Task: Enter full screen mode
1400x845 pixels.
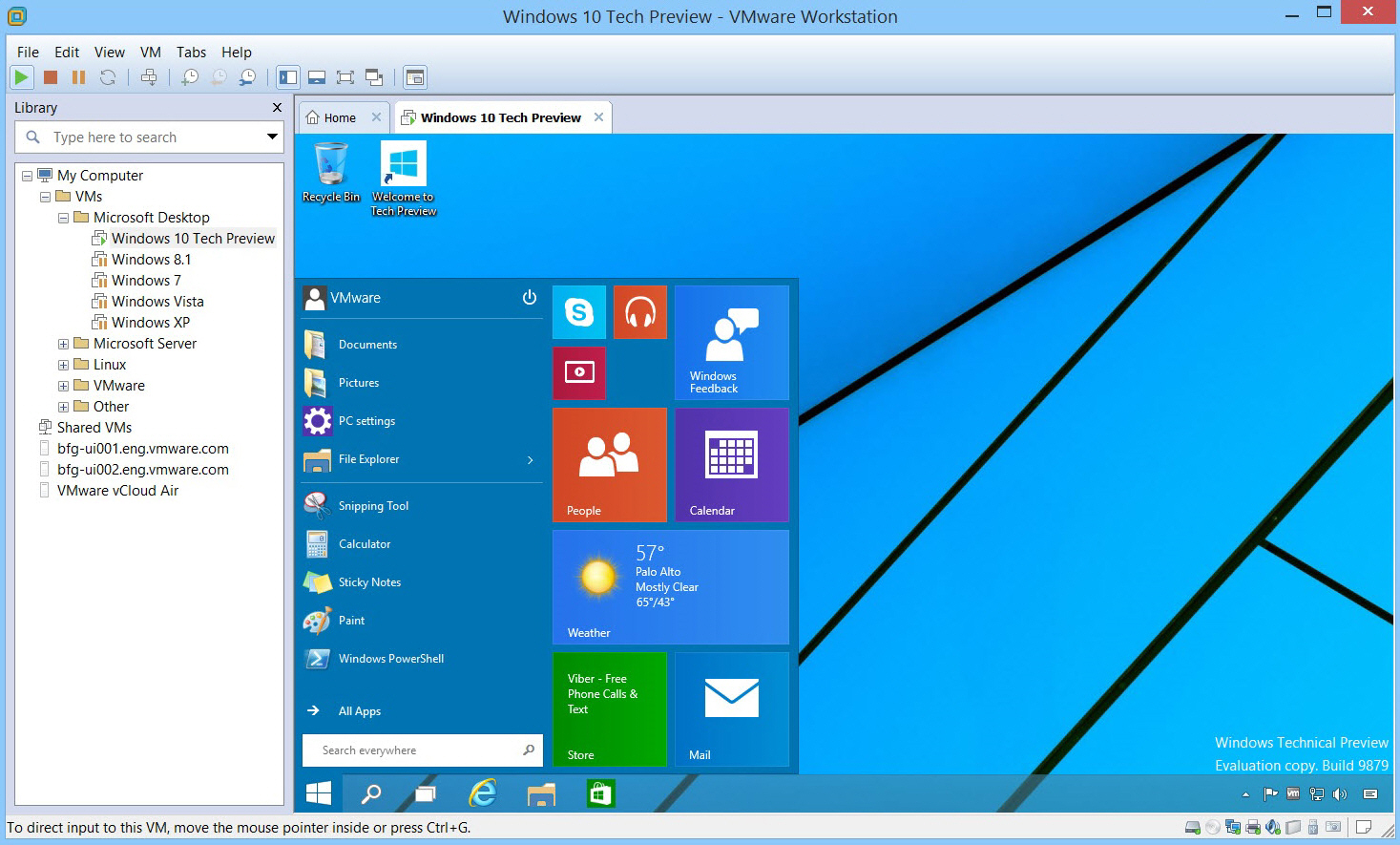Action: [345, 77]
